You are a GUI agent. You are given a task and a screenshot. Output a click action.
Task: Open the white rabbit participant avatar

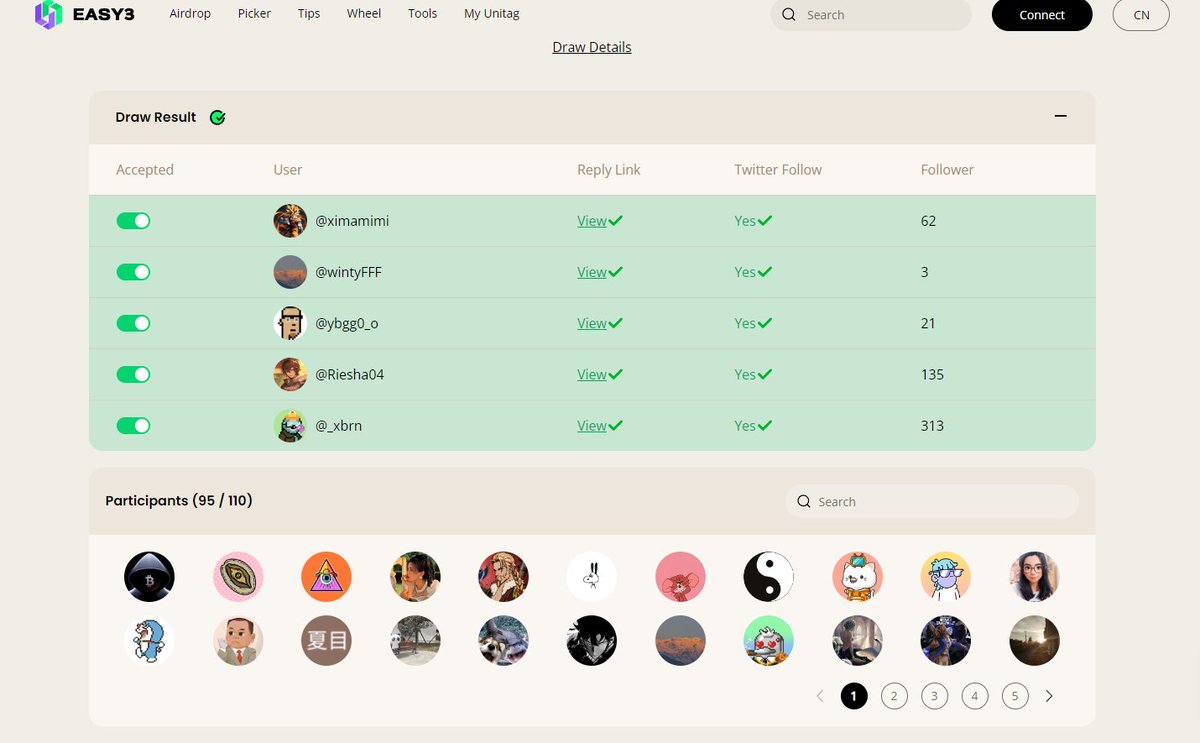coord(592,577)
